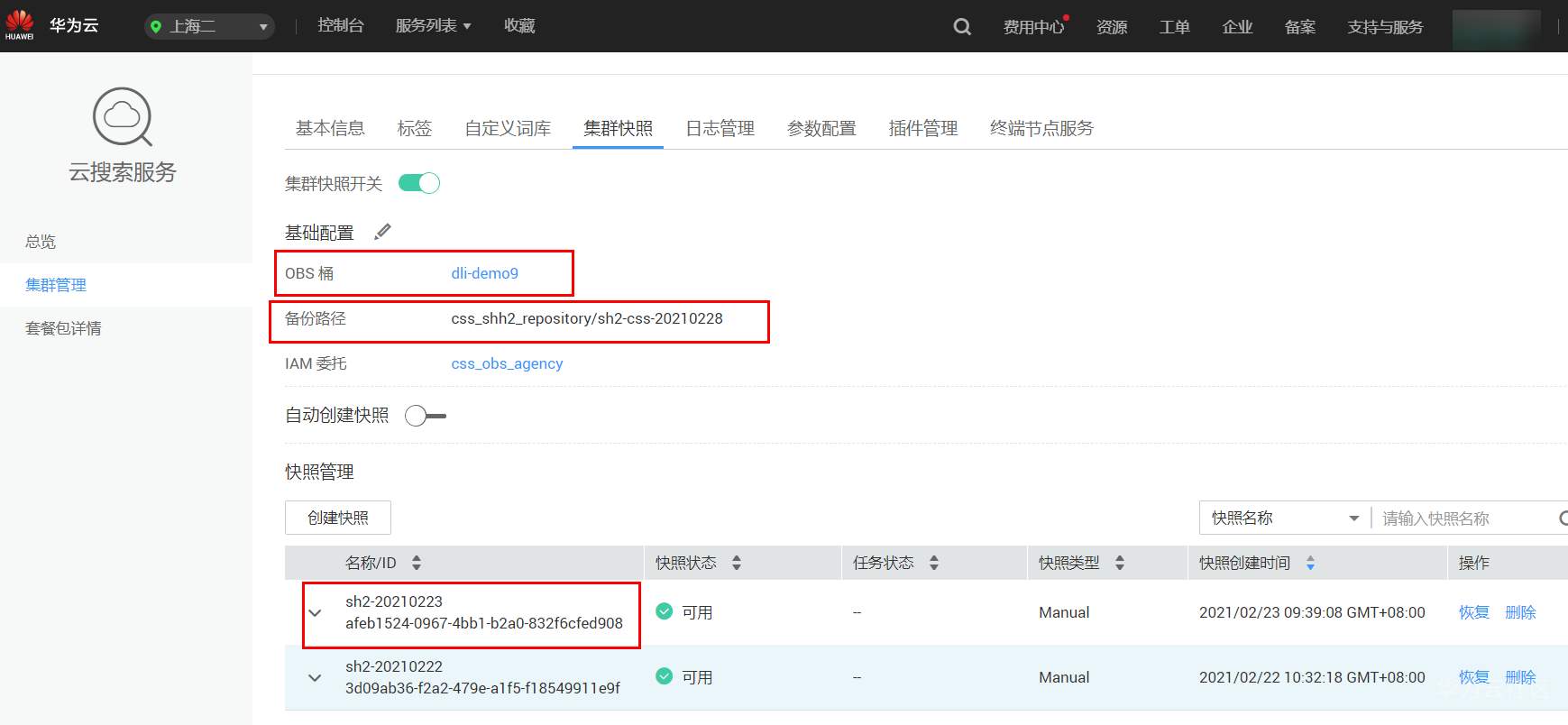Open the 快照名称 filter dropdown

(x=1285, y=518)
